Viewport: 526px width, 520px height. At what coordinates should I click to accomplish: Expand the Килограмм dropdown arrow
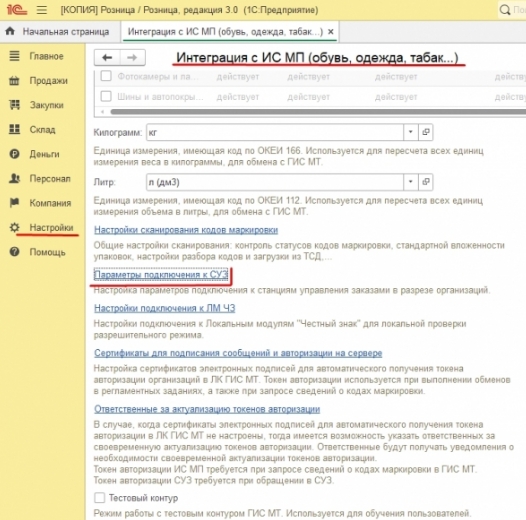(411, 132)
